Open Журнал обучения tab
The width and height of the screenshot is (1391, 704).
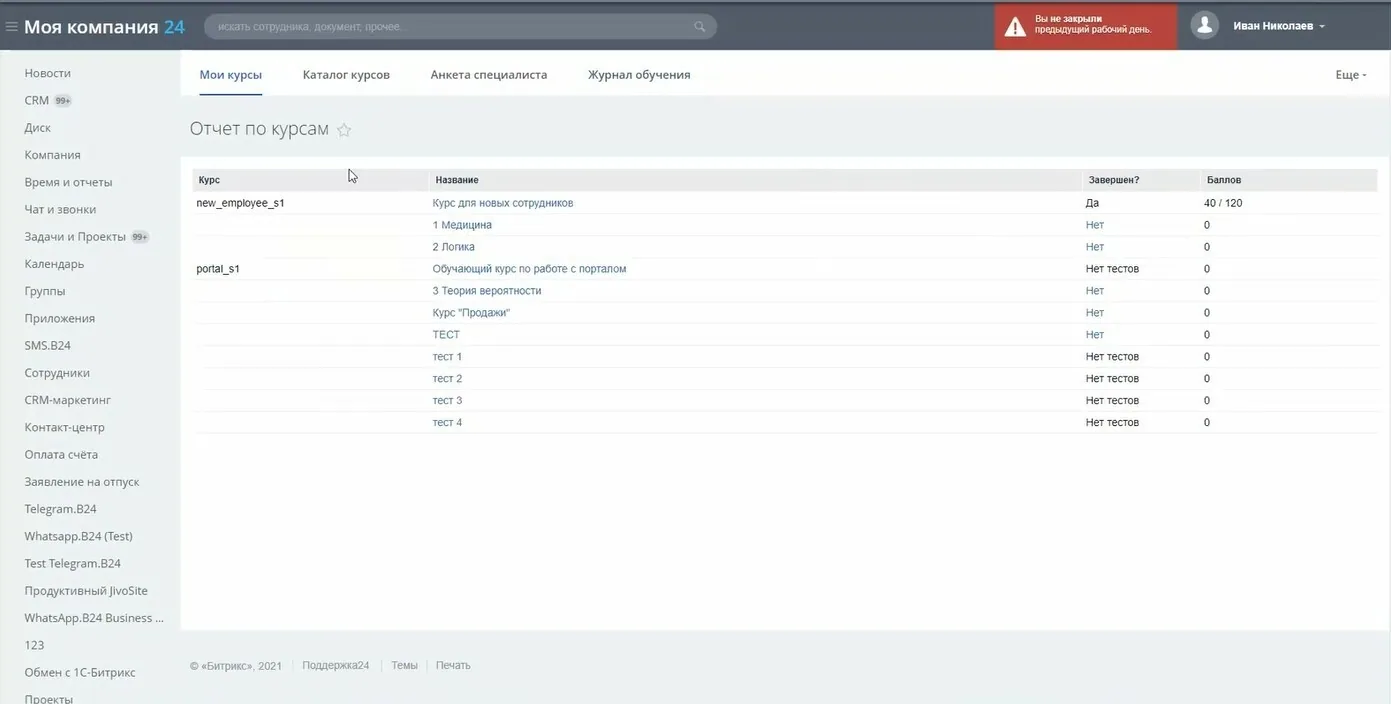[639, 75]
